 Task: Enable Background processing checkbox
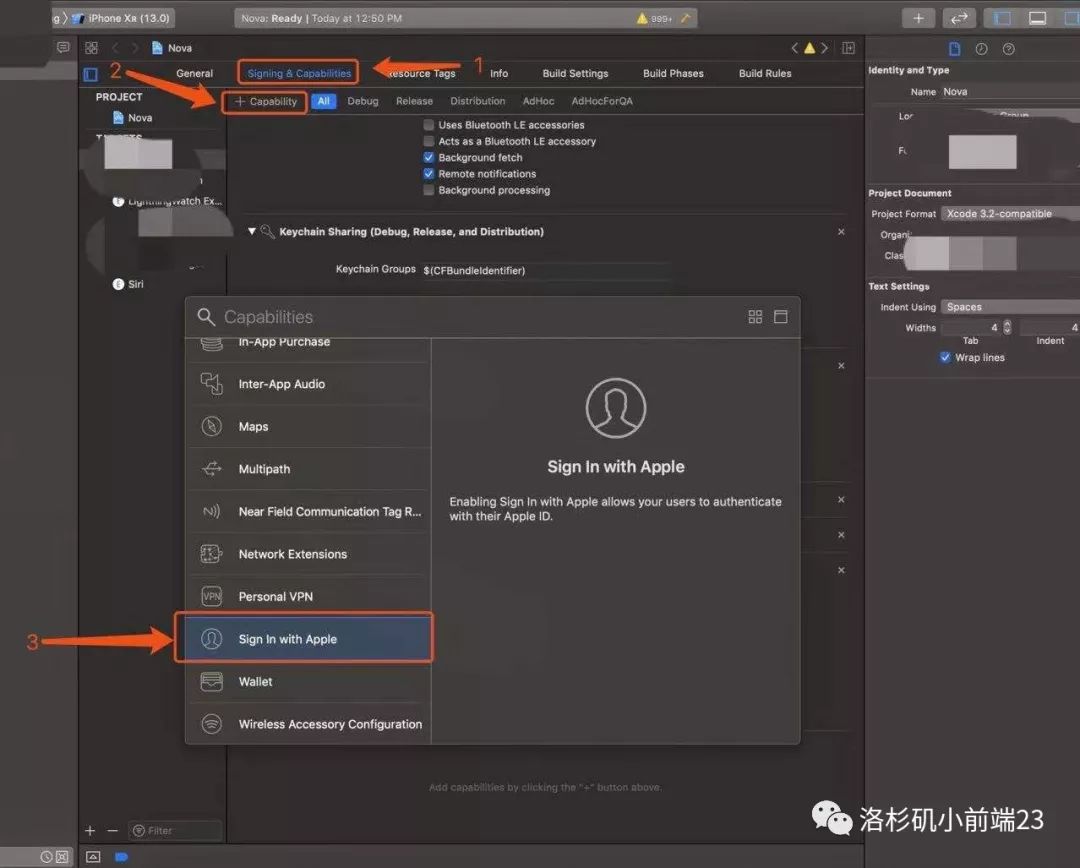[428, 190]
